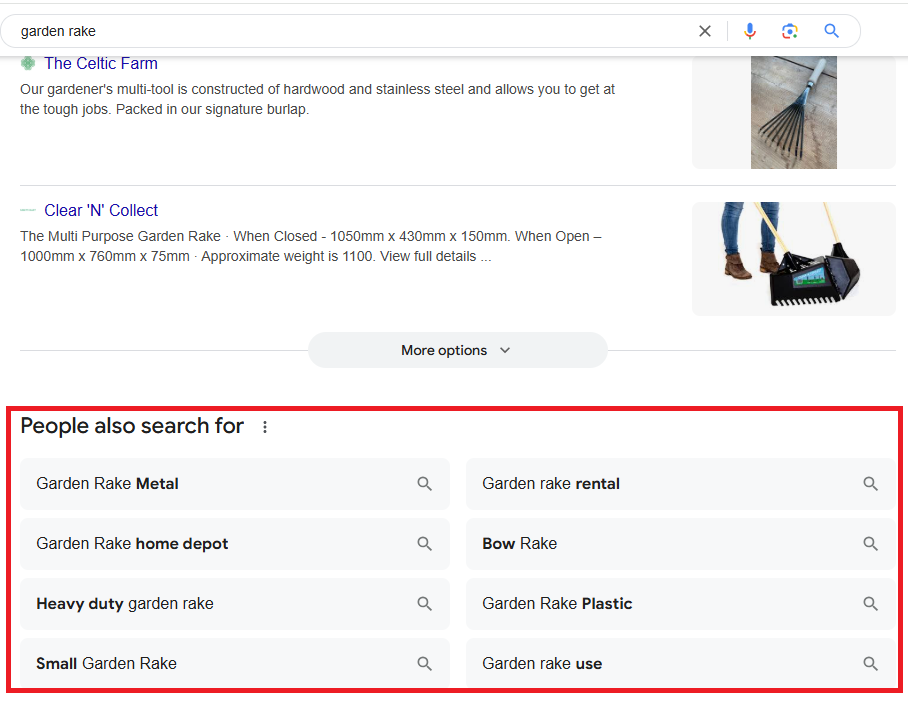The height and width of the screenshot is (705, 908).
Task: Click the X to clear the search query
Action: [705, 31]
